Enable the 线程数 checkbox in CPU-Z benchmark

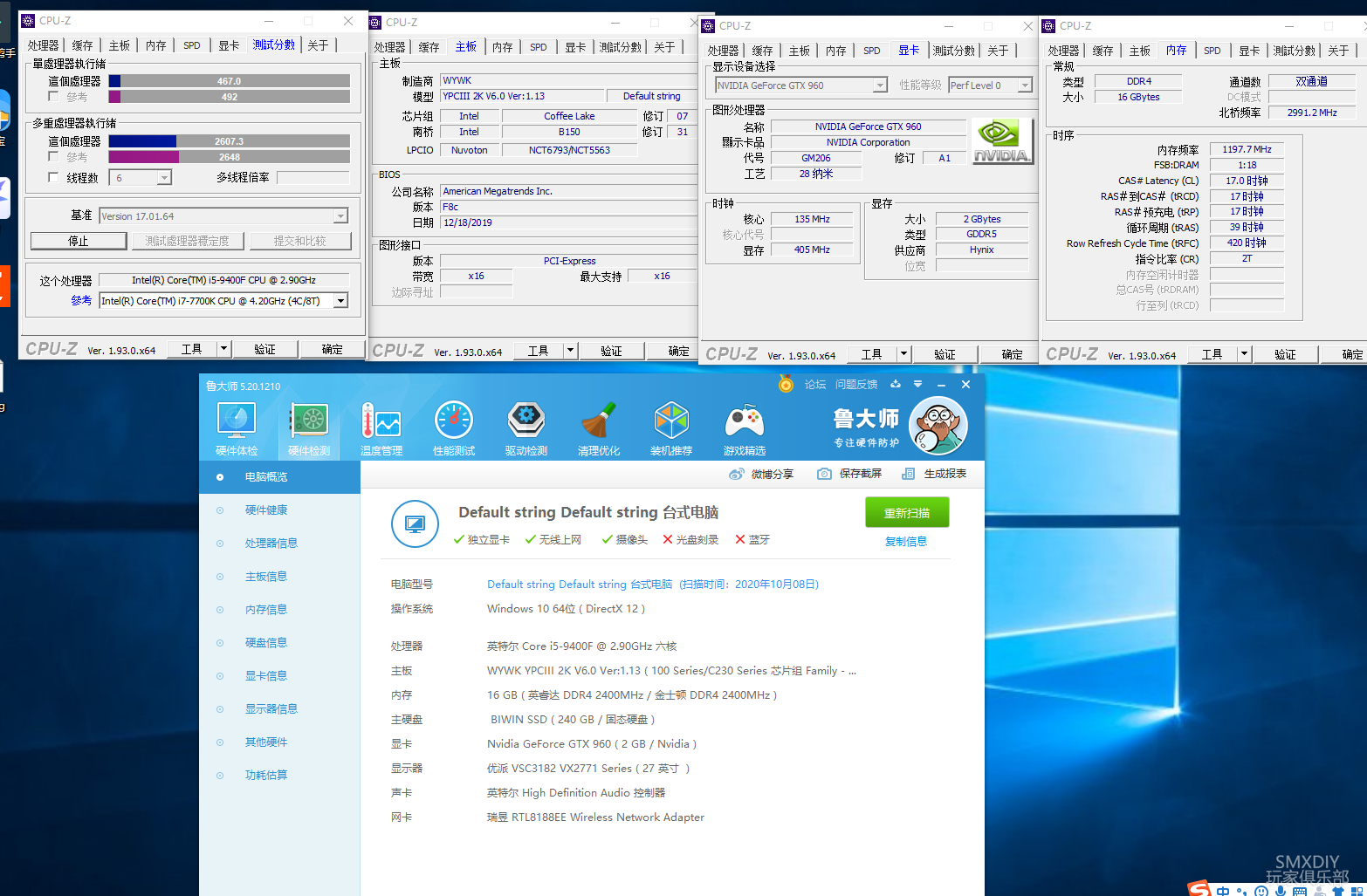coord(54,177)
